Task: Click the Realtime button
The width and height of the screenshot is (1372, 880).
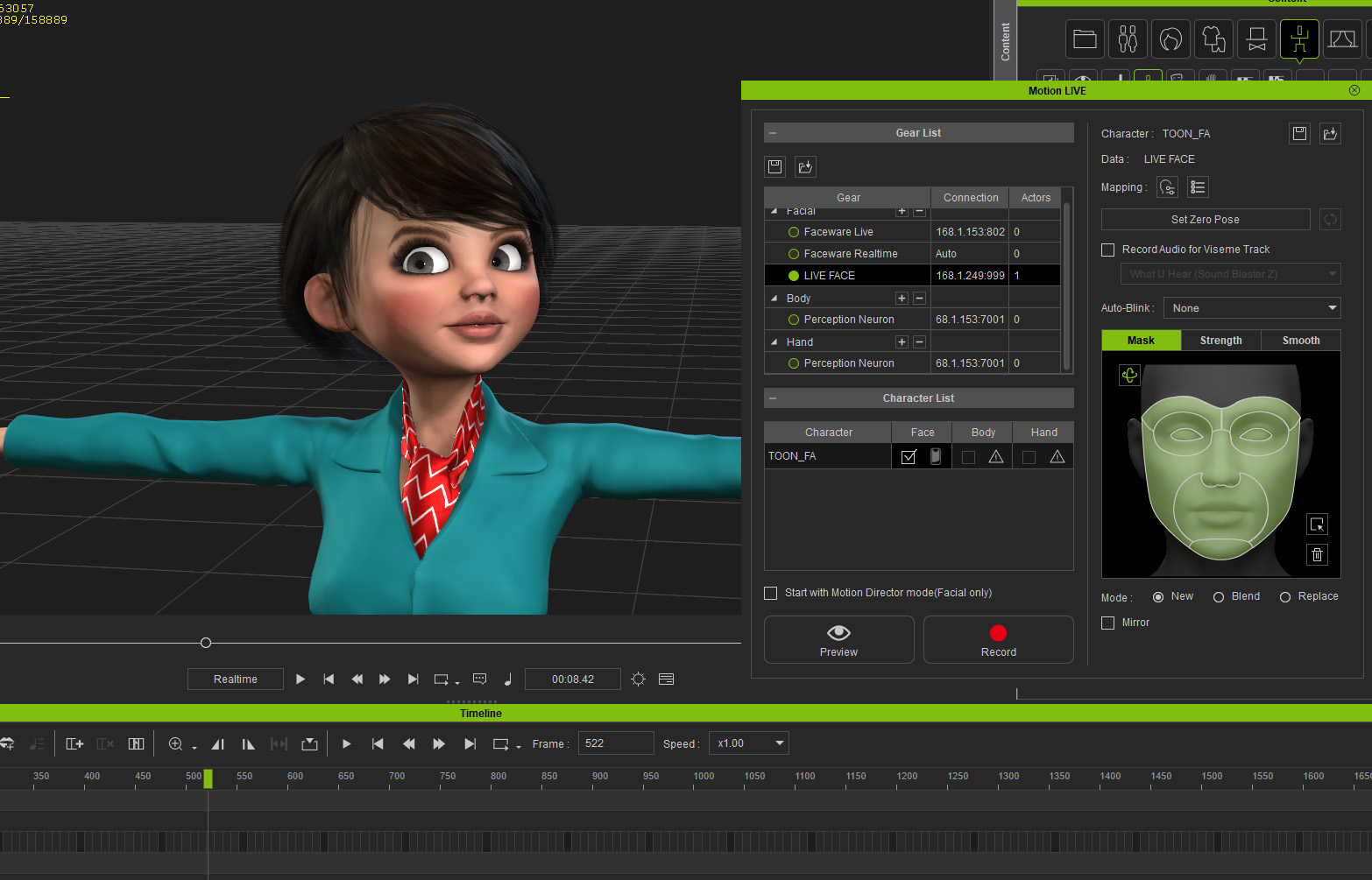Action: pos(236,679)
